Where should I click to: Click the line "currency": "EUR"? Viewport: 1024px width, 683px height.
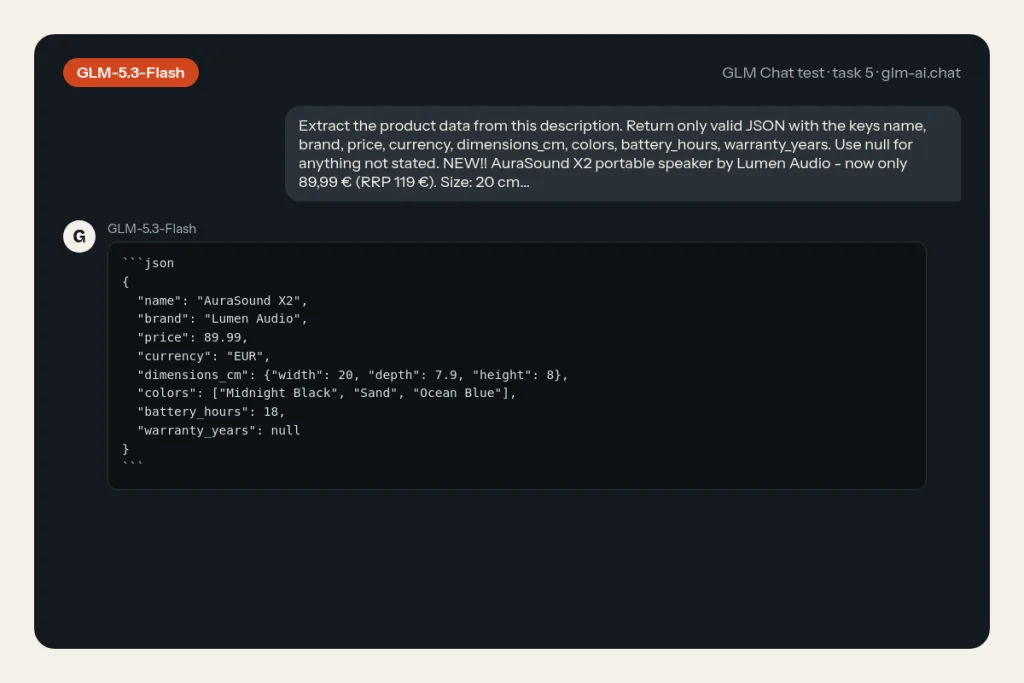(204, 357)
